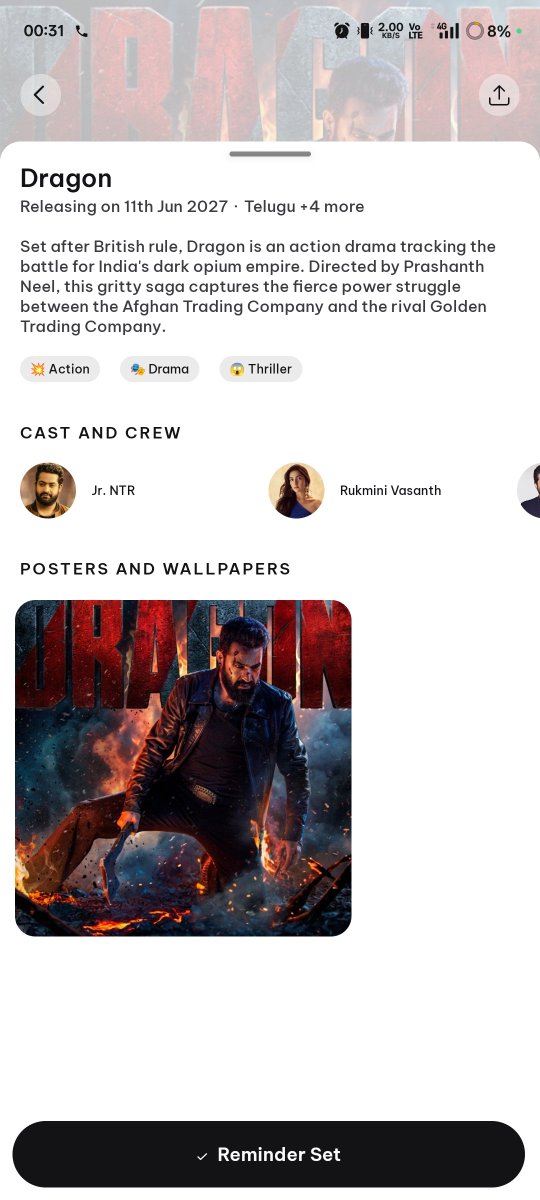The image size is (540, 1200).
Task: Tap the vibrate mode status icon
Action: (x=364, y=31)
